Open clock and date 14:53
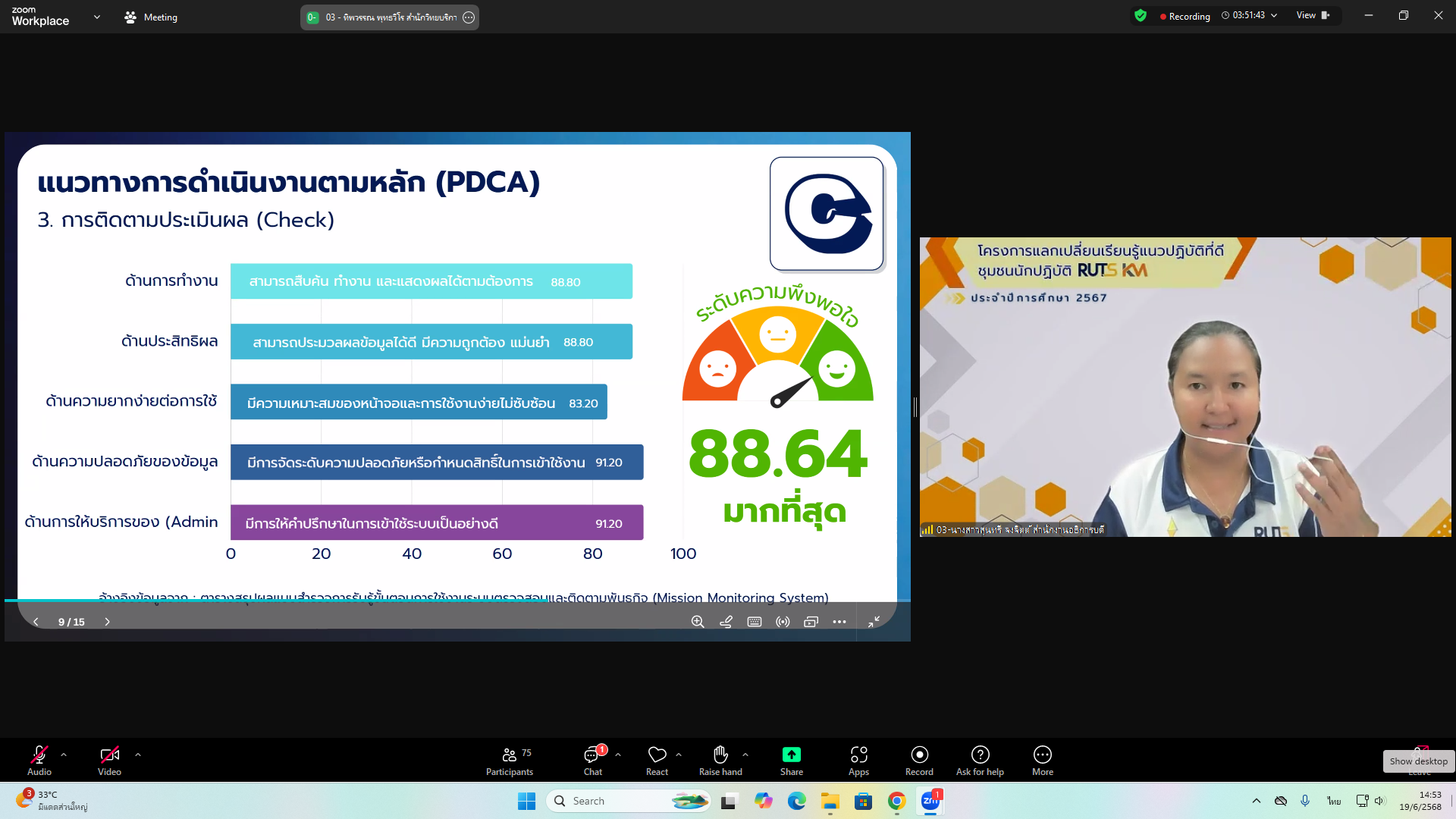This screenshot has height=819, width=1456. point(1420,801)
